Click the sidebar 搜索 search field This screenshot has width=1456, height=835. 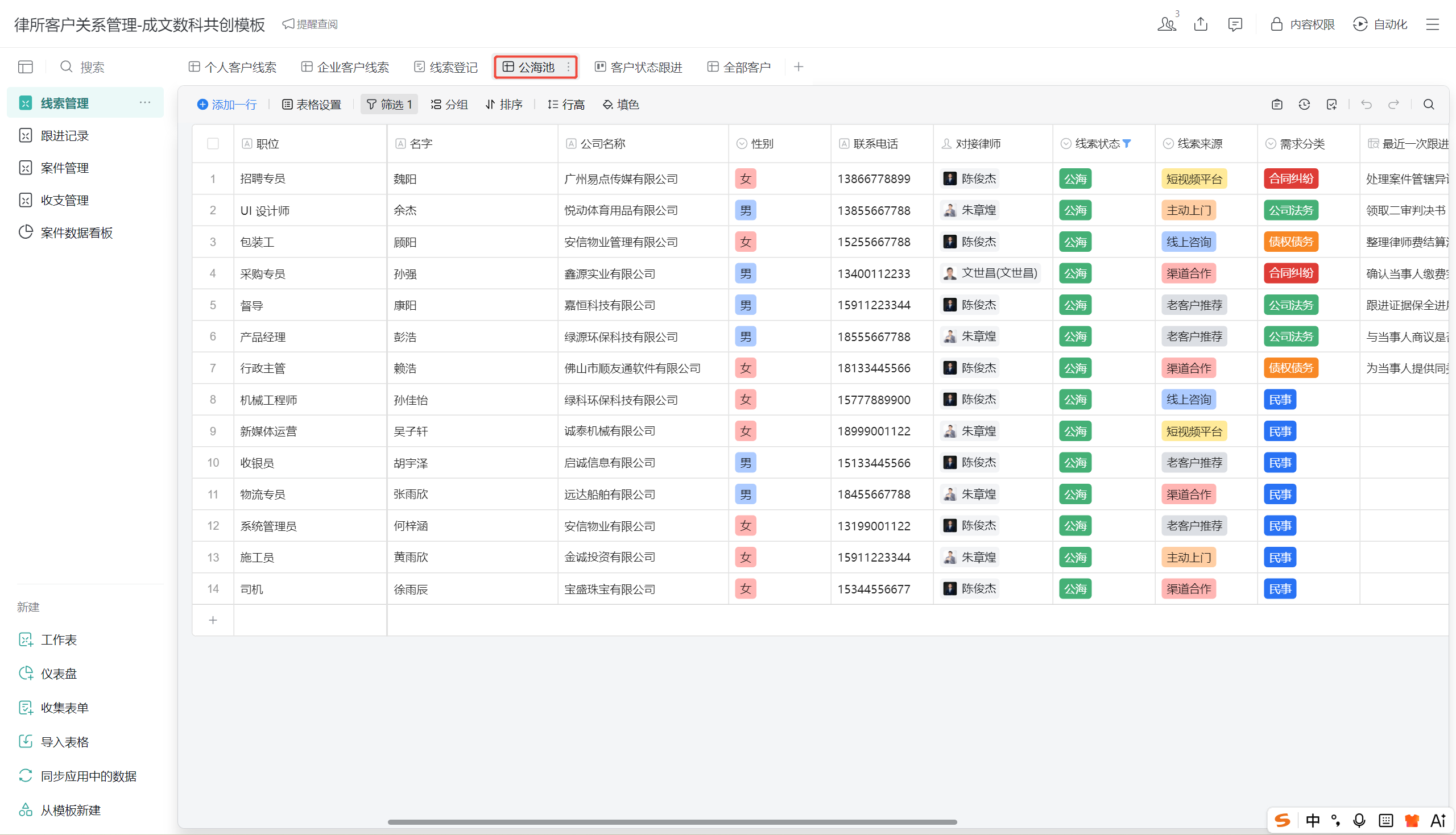click(x=92, y=67)
